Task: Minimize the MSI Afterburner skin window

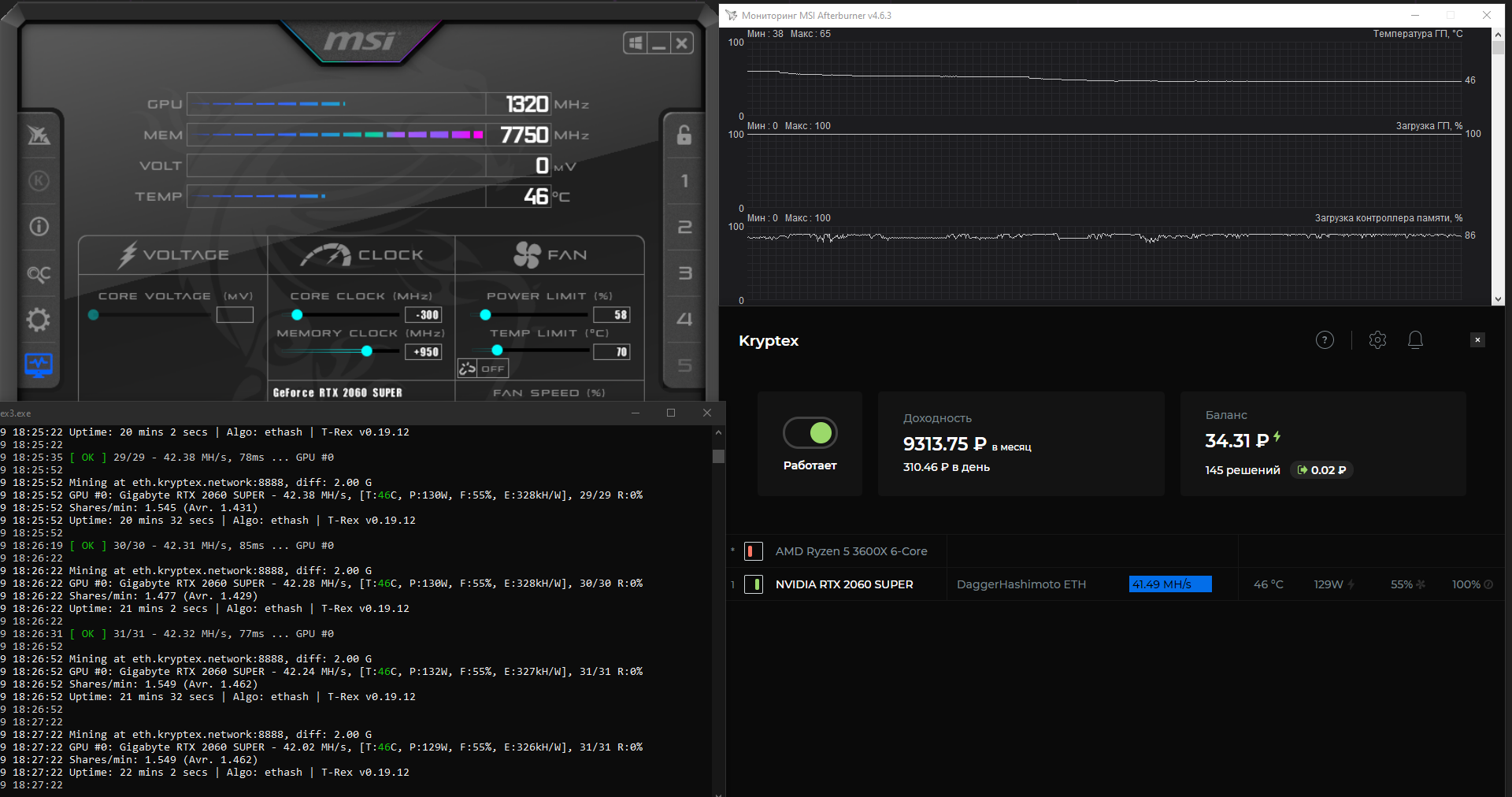Action: [x=659, y=43]
